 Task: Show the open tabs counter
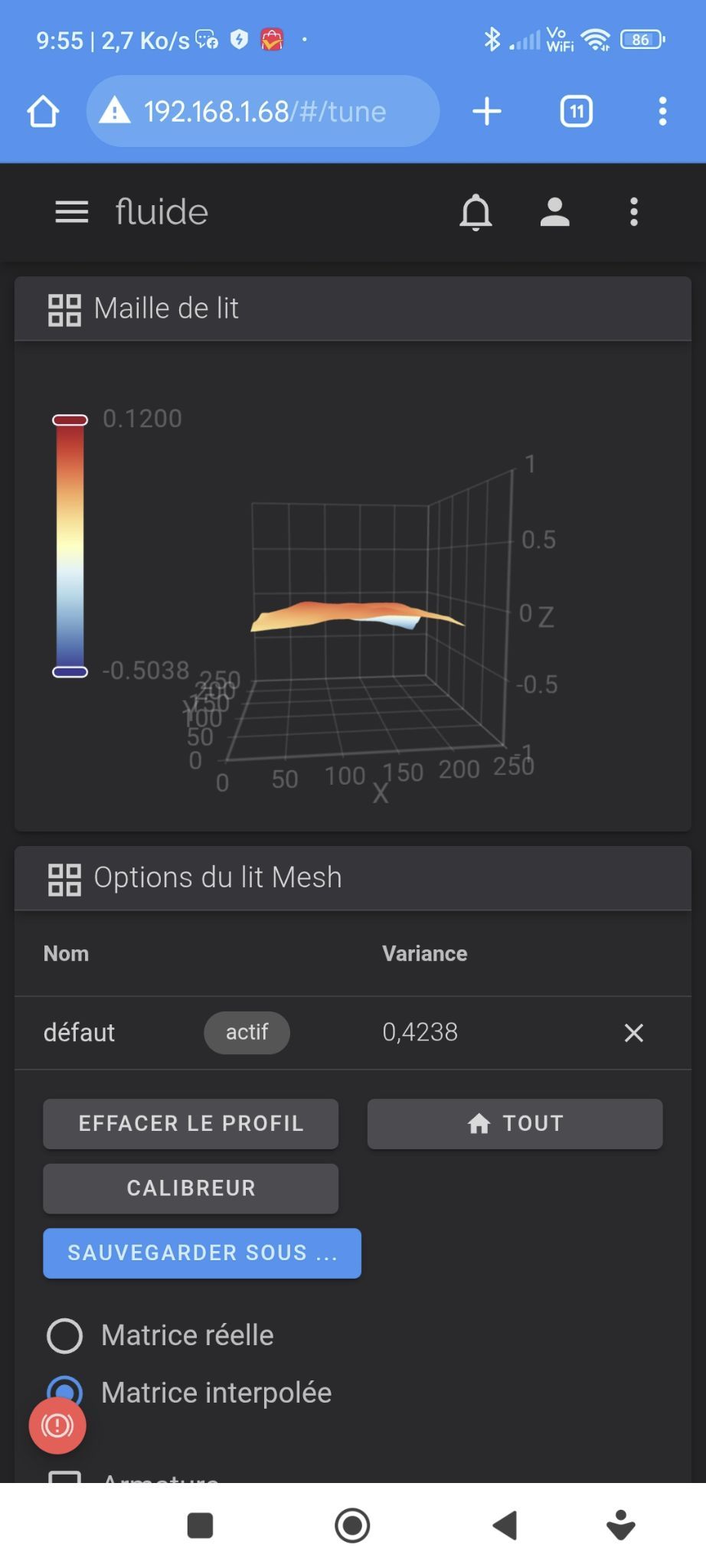[577, 112]
